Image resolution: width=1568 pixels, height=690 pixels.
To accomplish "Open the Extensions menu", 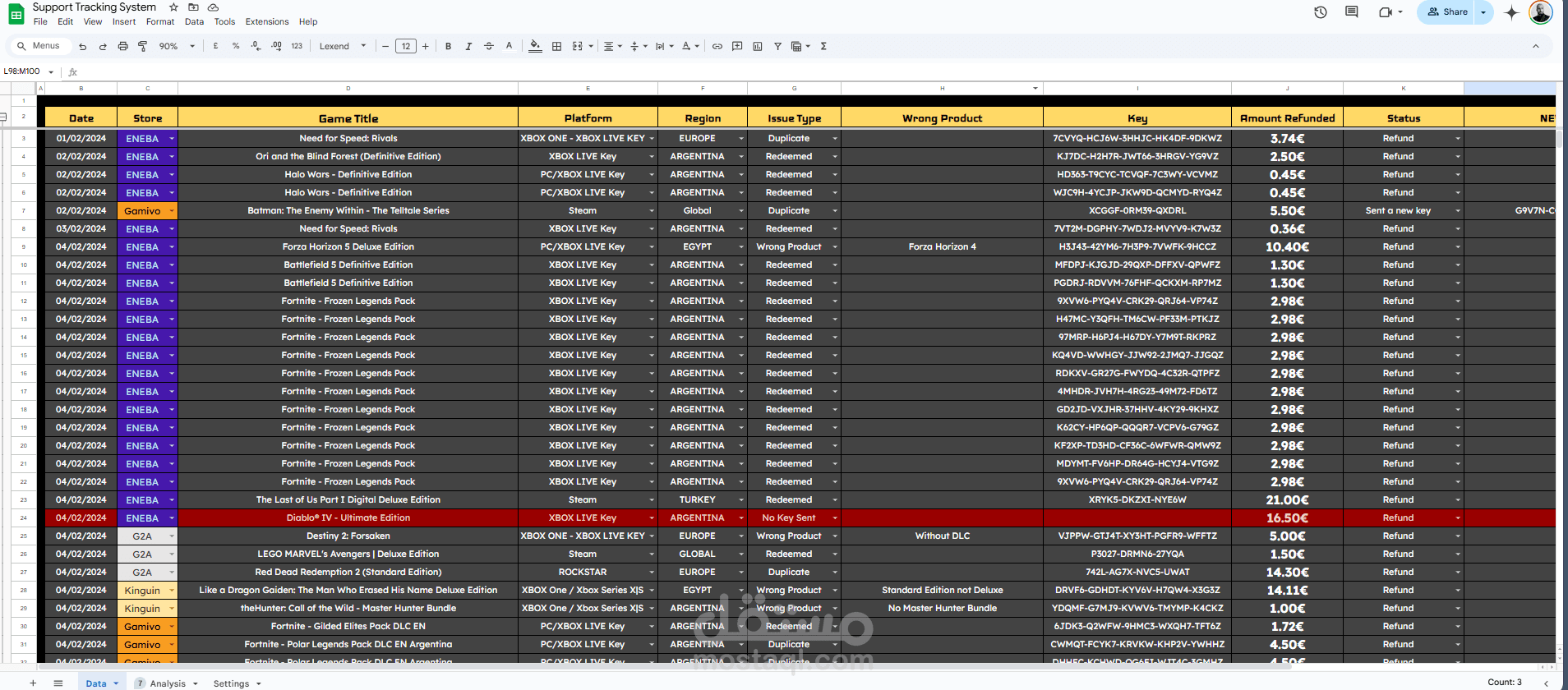I will point(267,22).
